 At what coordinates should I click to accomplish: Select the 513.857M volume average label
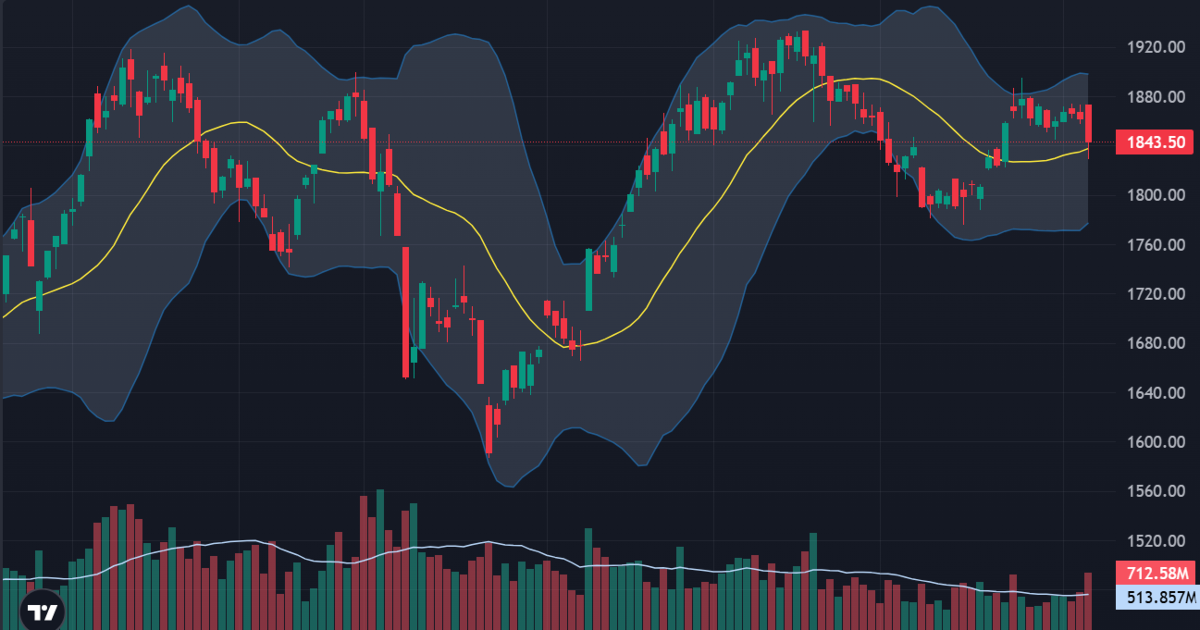1155,597
